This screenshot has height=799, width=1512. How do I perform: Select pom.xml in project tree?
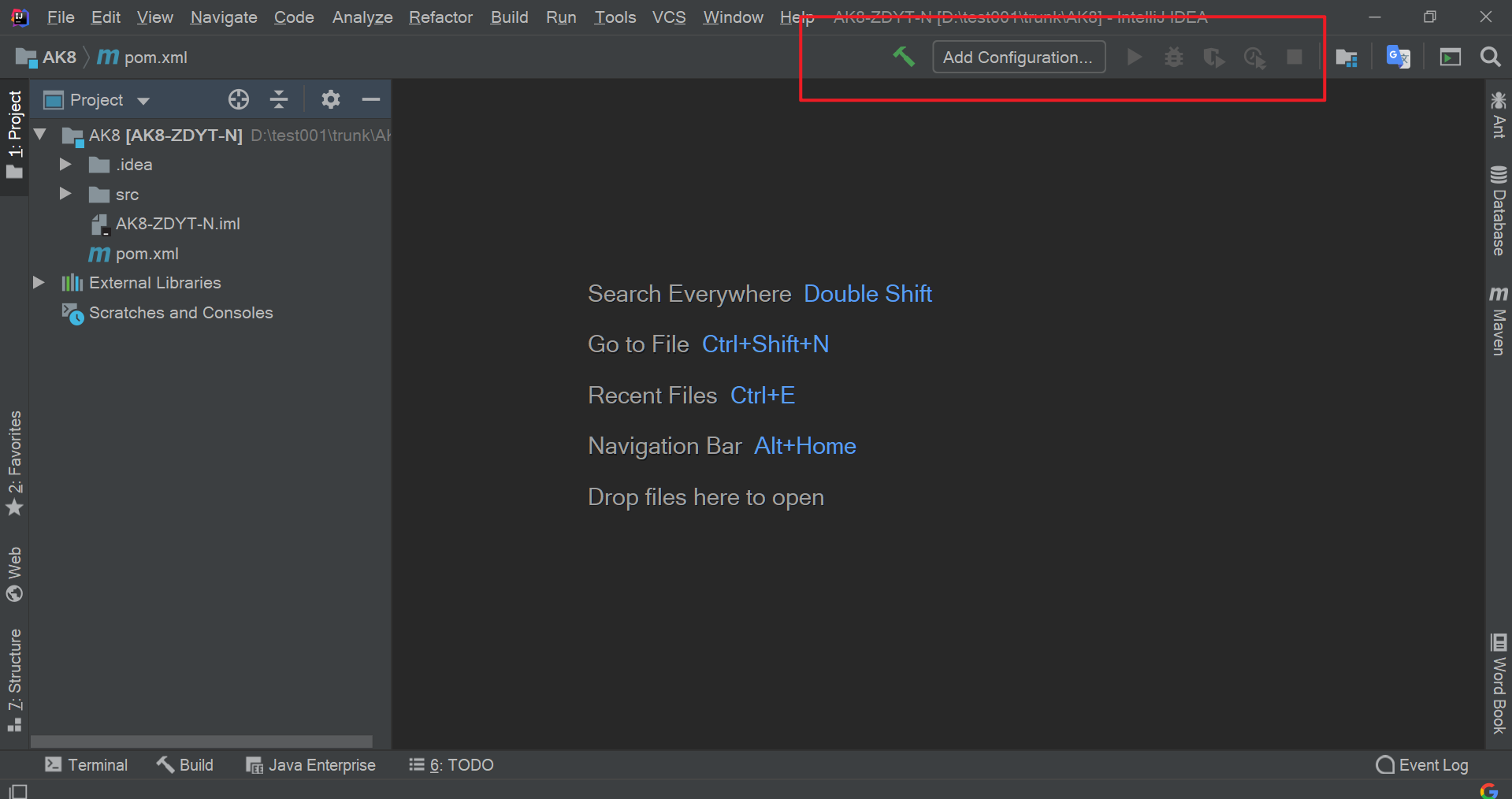(147, 254)
